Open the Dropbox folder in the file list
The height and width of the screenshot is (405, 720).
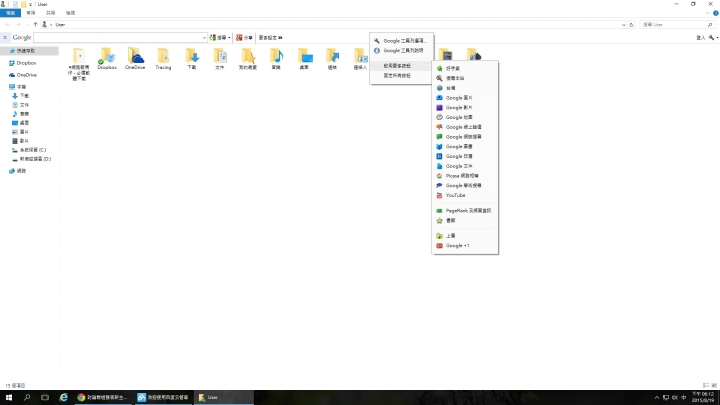click(107, 58)
